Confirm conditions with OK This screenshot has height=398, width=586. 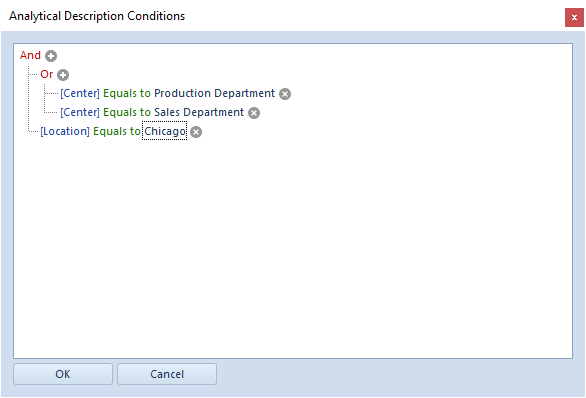coord(63,374)
